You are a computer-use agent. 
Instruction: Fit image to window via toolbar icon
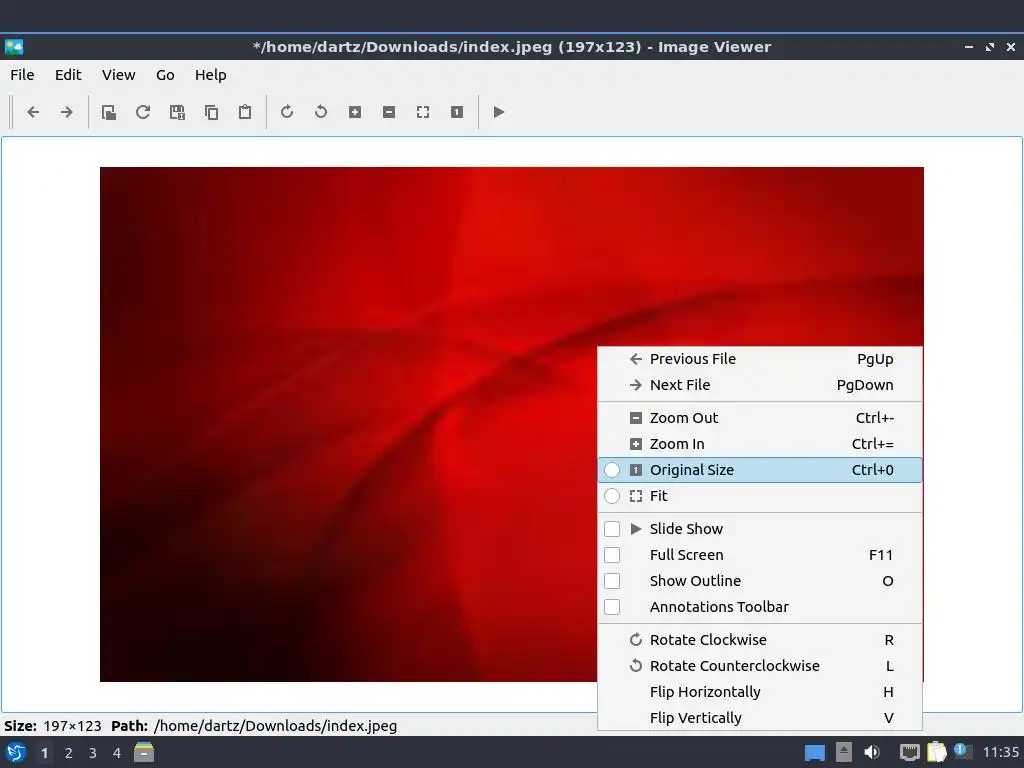point(423,112)
